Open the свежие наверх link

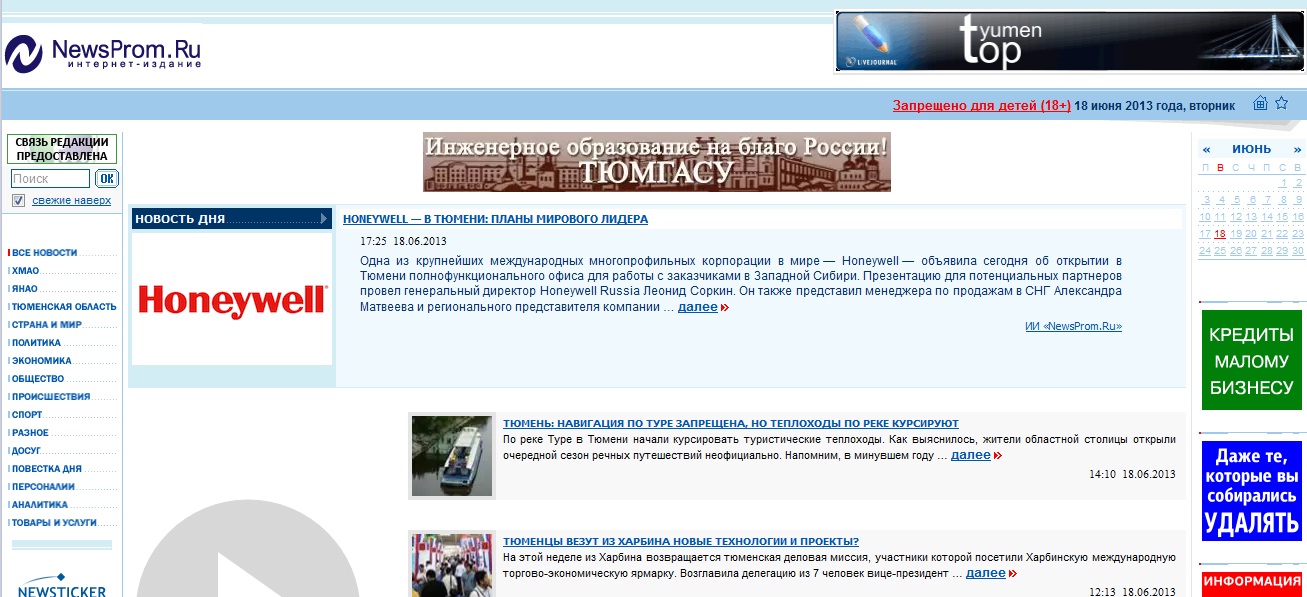point(71,201)
